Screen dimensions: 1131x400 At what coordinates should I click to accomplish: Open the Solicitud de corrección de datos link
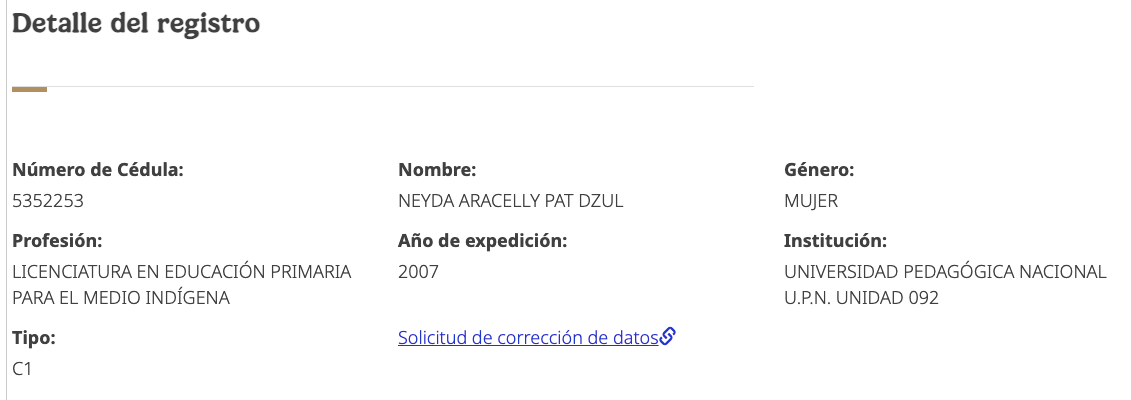(528, 338)
